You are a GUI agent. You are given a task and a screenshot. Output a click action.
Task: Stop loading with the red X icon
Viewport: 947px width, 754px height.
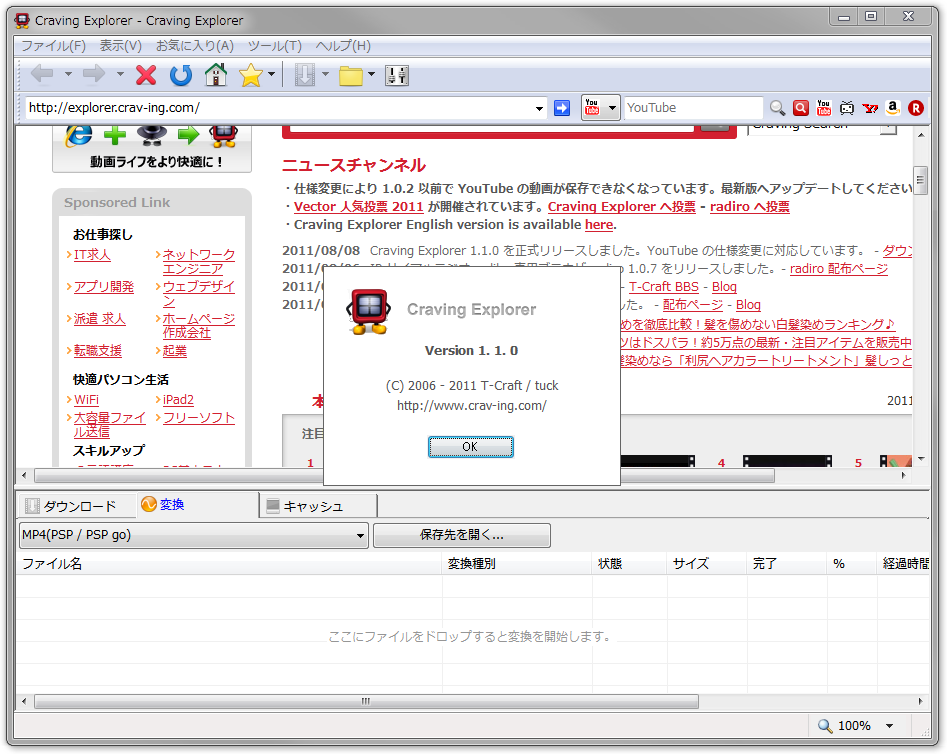click(x=146, y=75)
